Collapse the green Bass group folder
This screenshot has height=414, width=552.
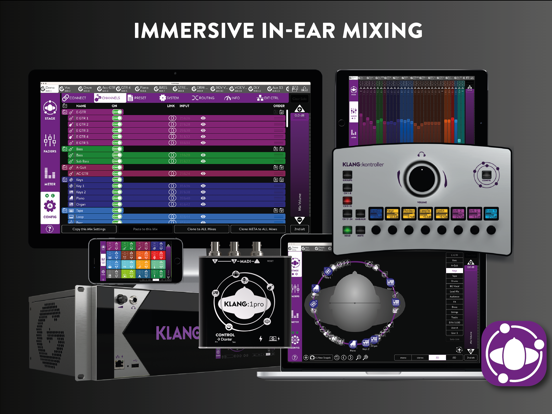tap(65, 149)
